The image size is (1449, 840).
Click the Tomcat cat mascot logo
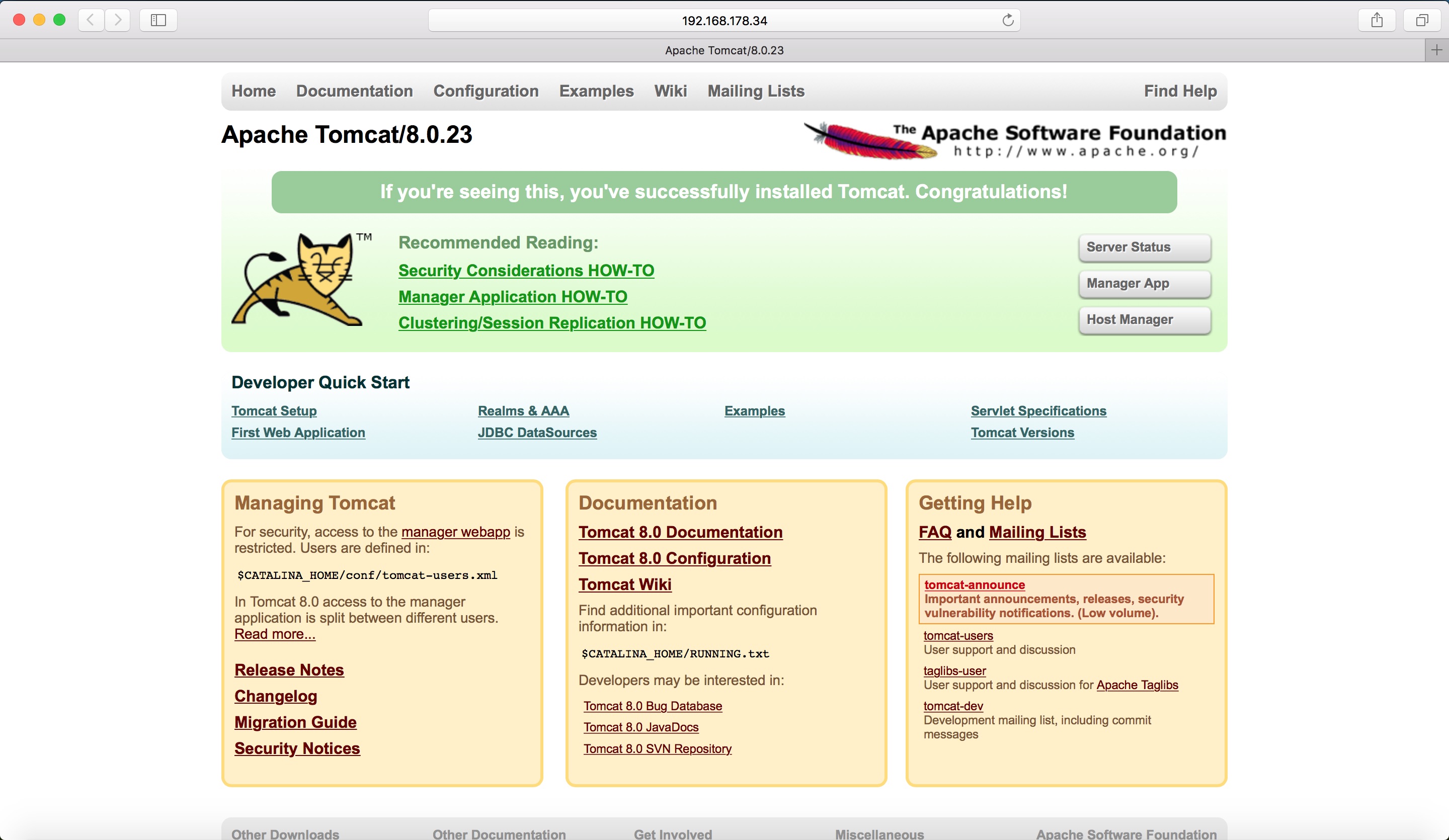[301, 280]
